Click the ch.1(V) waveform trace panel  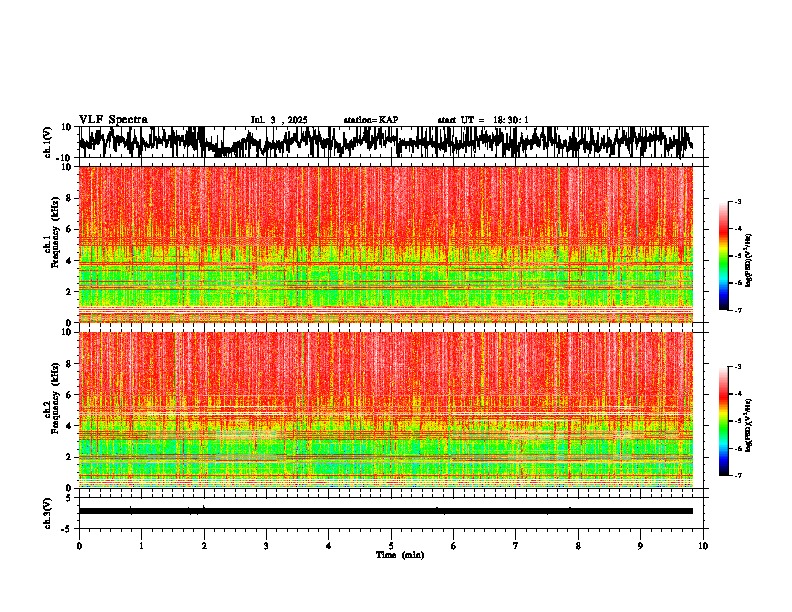click(x=391, y=142)
